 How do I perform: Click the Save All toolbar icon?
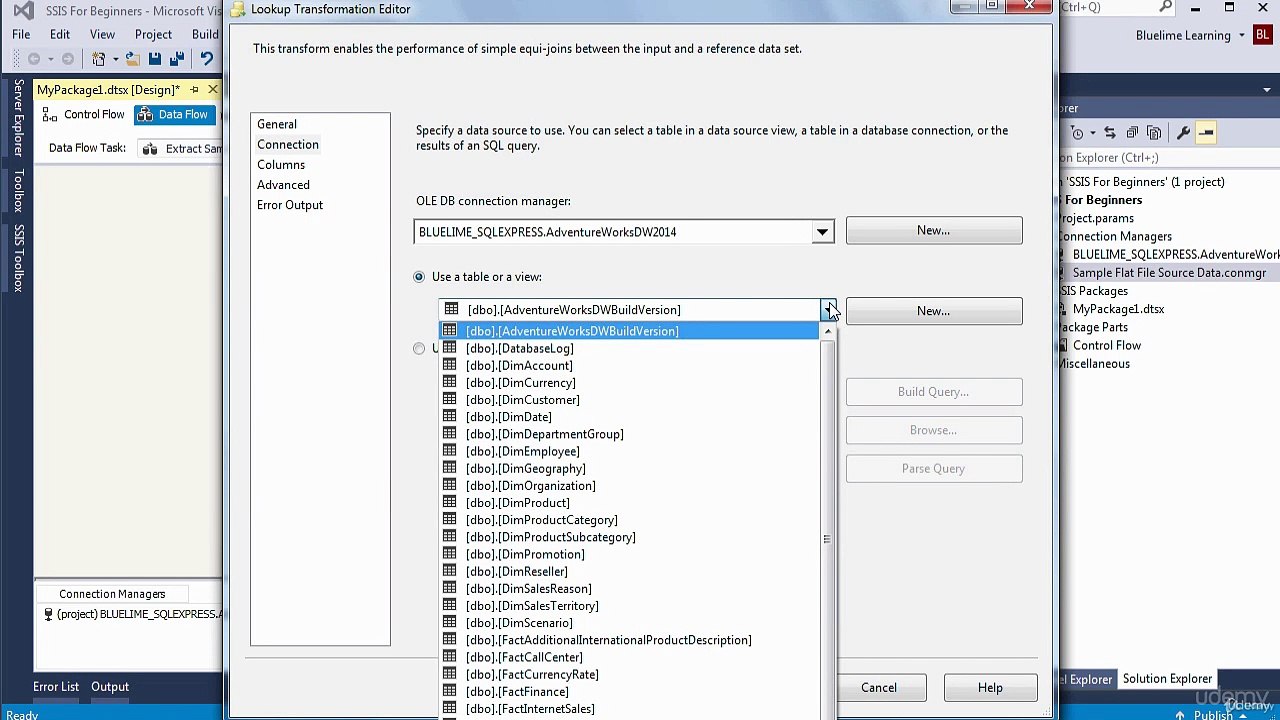point(177,59)
